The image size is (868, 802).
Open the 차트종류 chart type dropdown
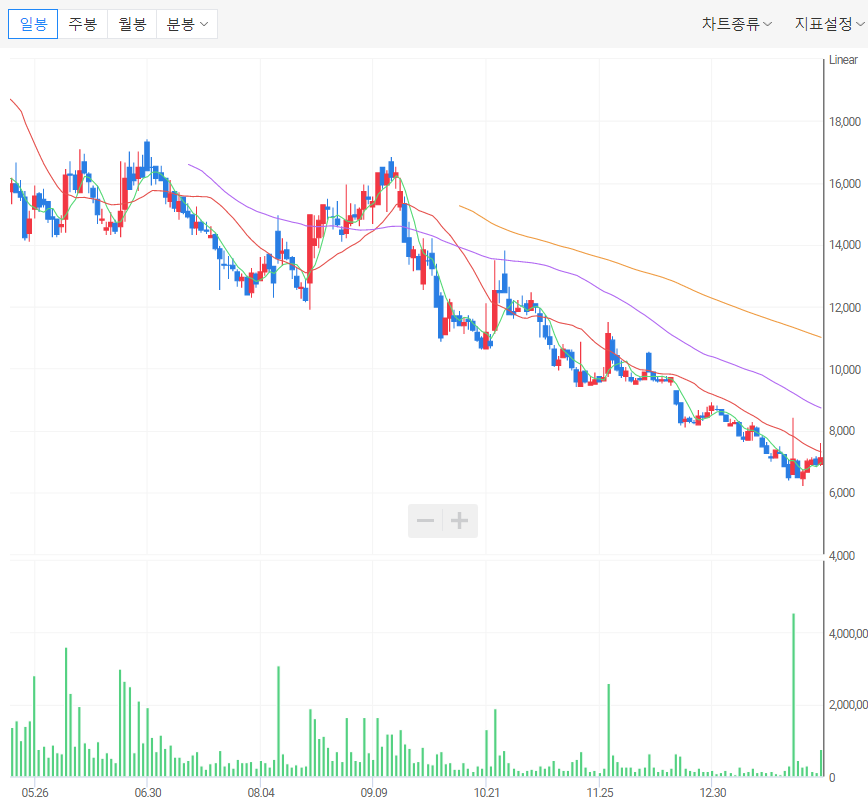736,24
